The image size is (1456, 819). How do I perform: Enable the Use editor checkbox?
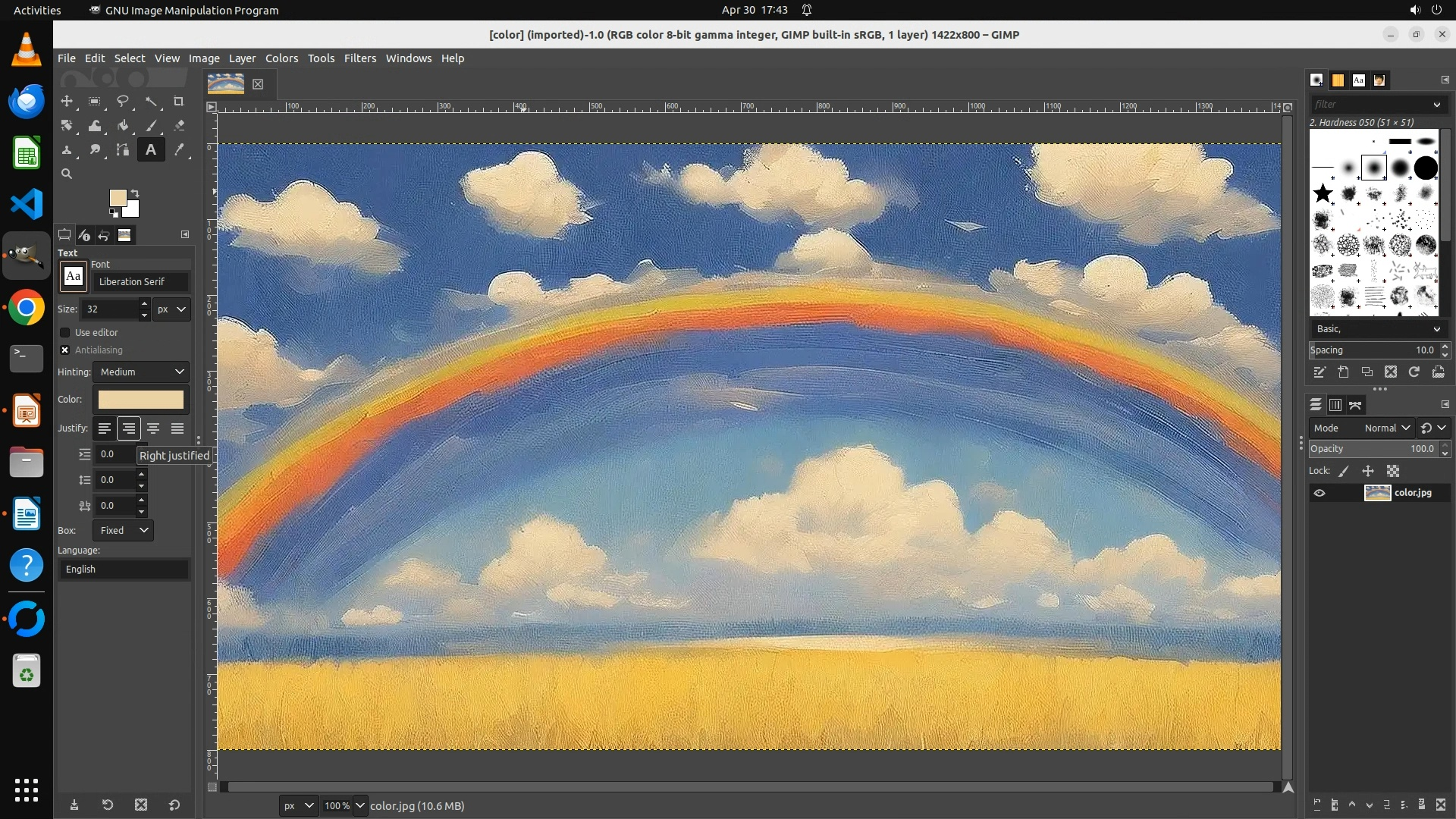click(65, 333)
